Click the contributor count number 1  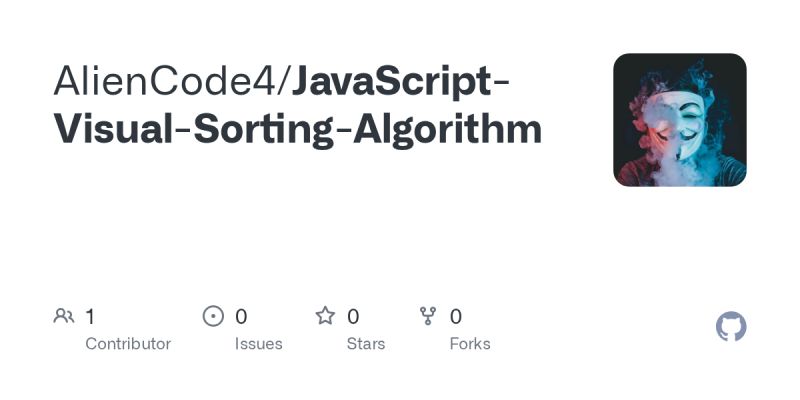90,317
